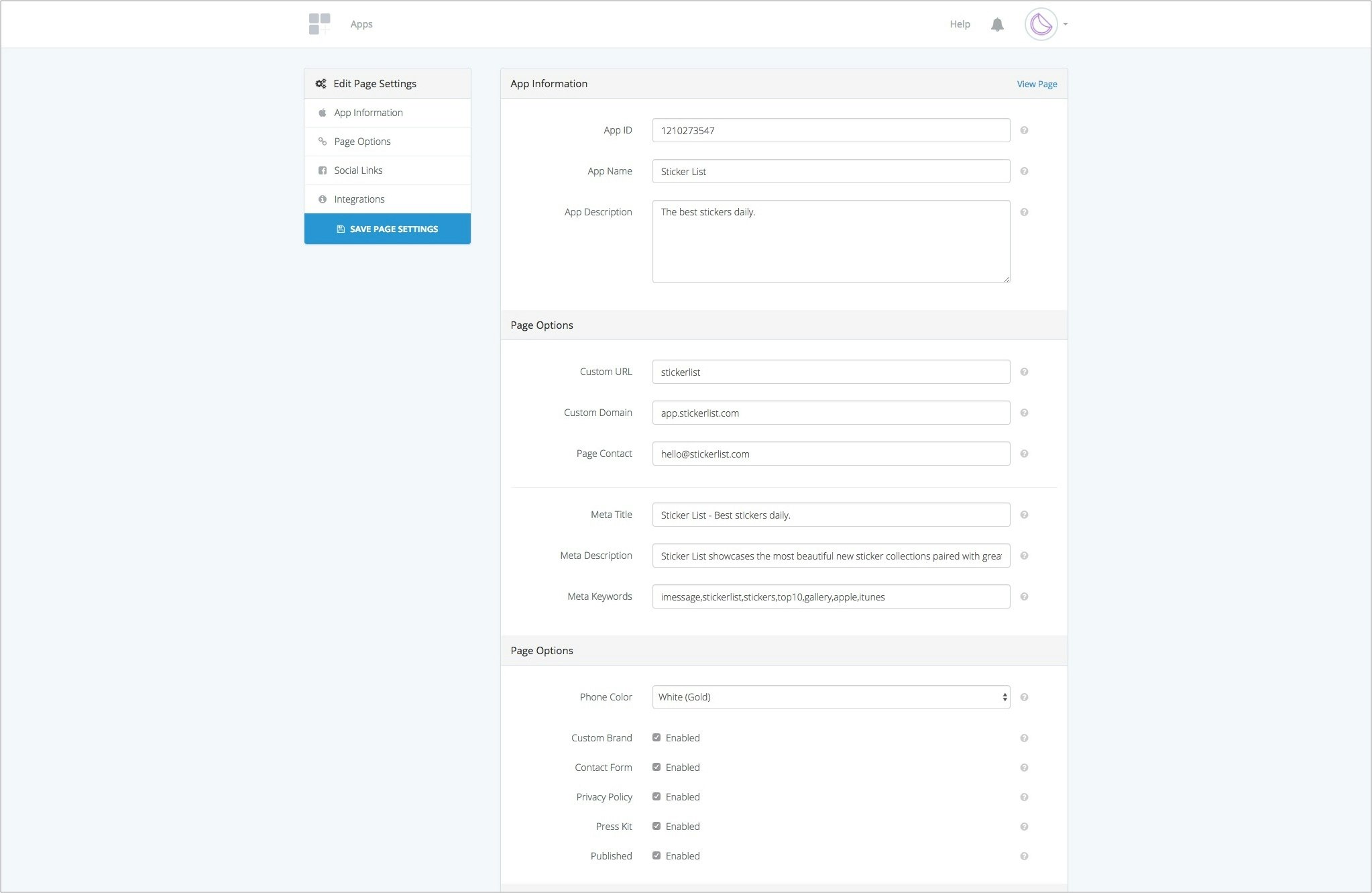
Task: Open Help in the top bar
Action: coord(960,24)
